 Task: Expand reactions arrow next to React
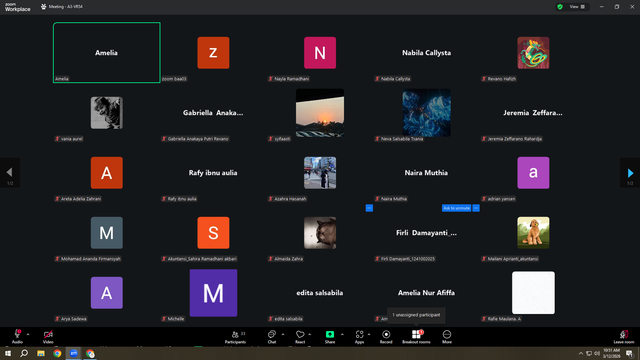tap(310, 334)
